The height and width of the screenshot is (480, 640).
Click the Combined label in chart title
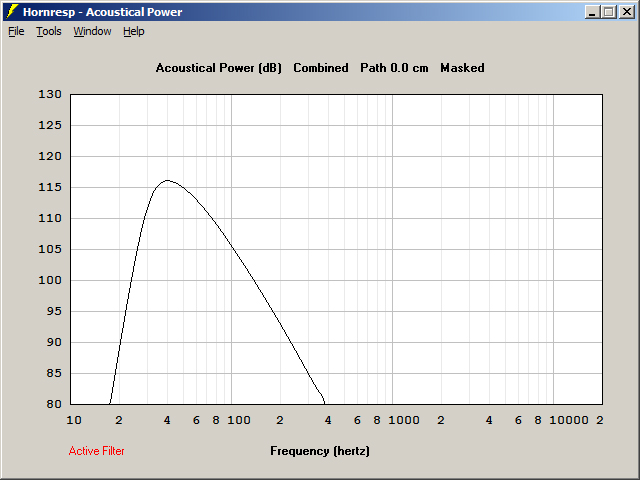point(321,68)
